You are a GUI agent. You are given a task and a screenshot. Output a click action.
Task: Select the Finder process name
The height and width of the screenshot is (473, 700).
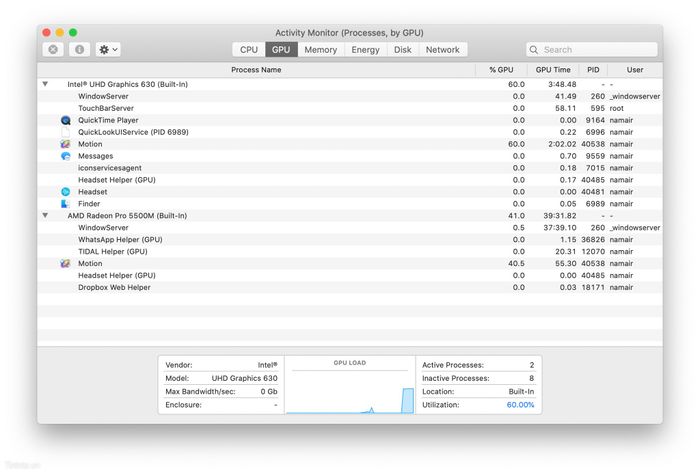pos(89,204)
